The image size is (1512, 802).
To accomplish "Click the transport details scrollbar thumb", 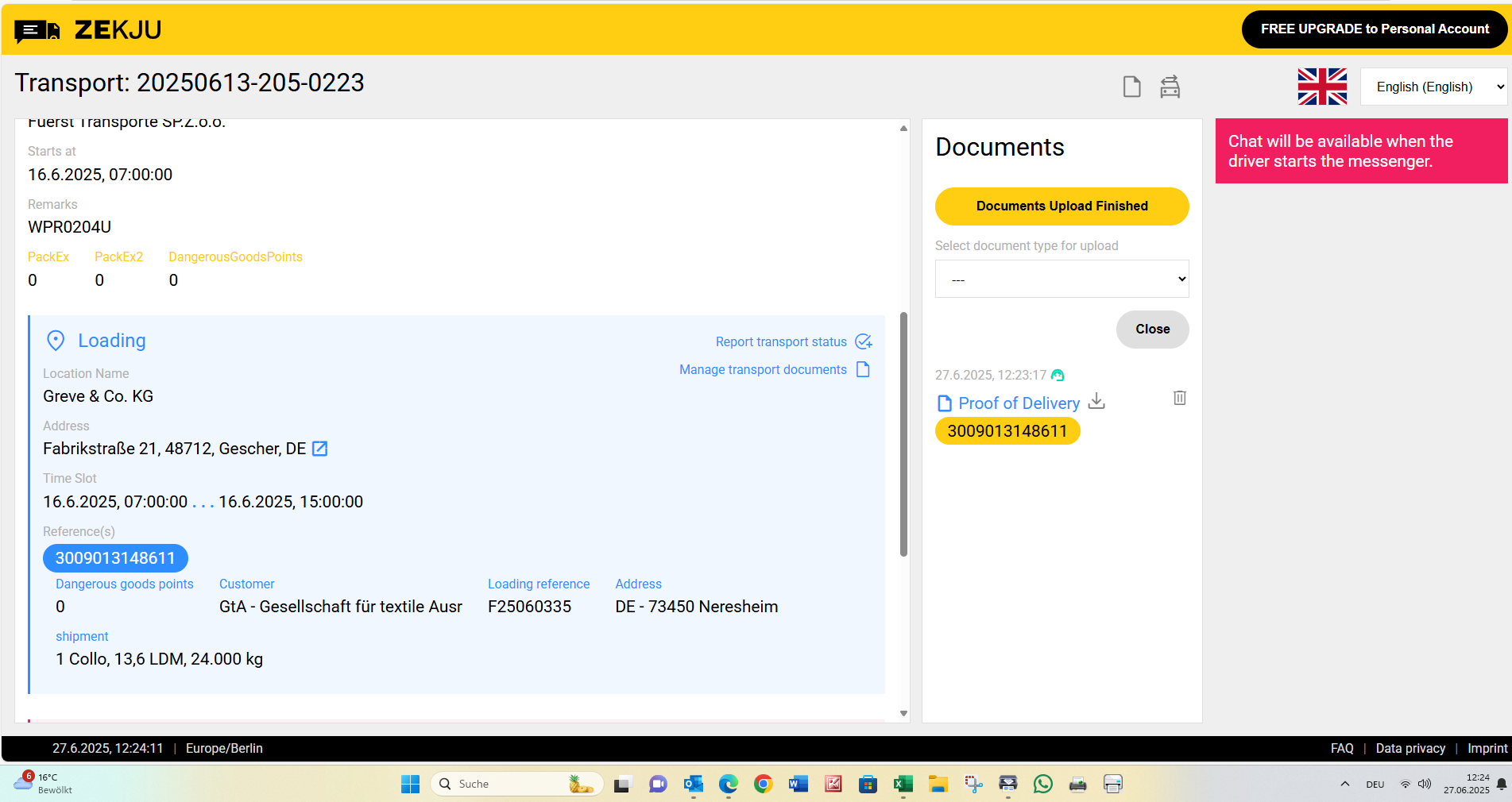I will pos(903,434).
